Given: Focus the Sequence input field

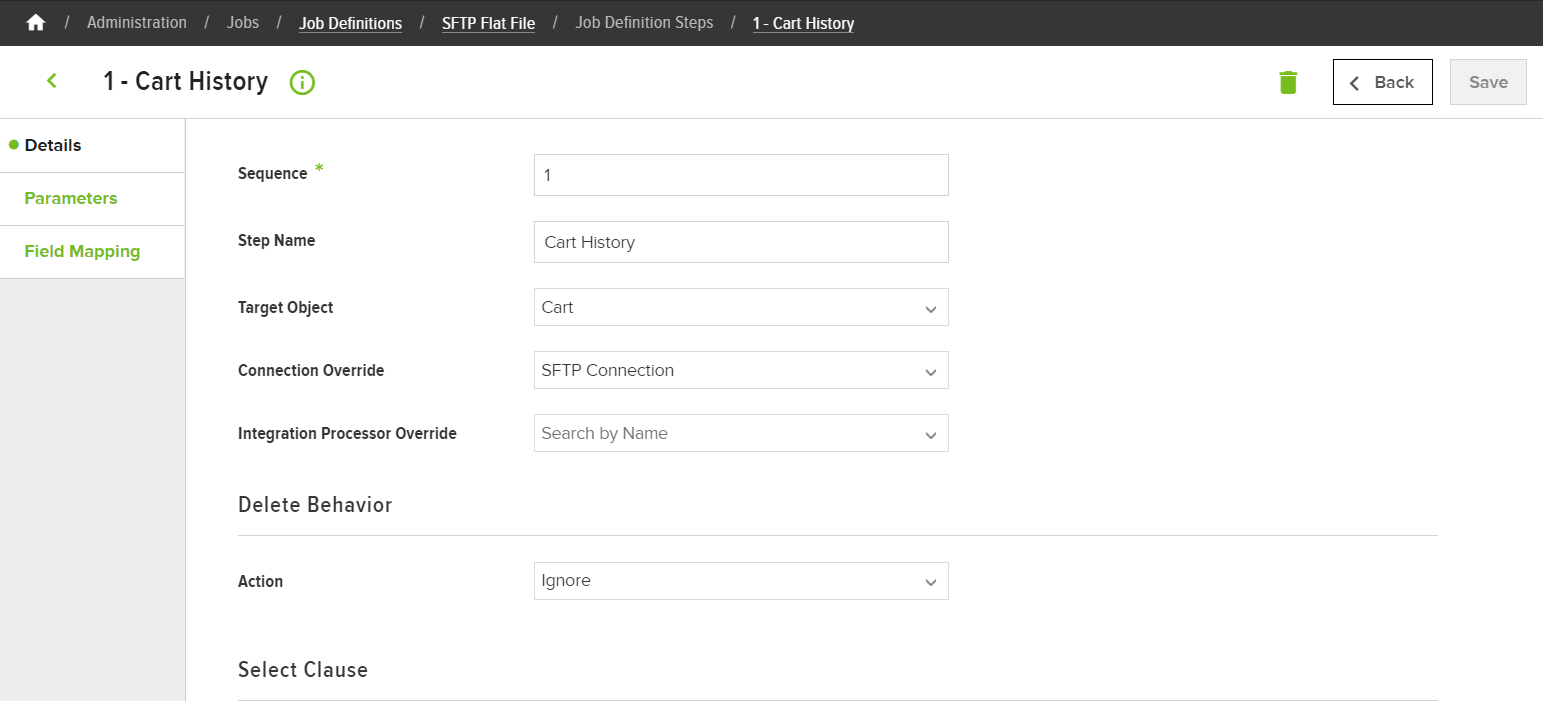Looking at the screenshot, I should (x=741, y=175).
